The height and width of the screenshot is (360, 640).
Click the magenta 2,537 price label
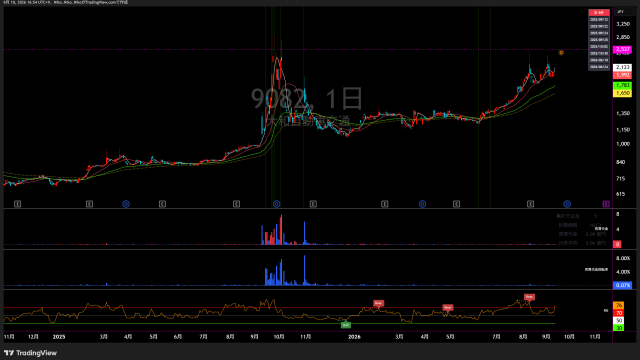coord(623,49)
